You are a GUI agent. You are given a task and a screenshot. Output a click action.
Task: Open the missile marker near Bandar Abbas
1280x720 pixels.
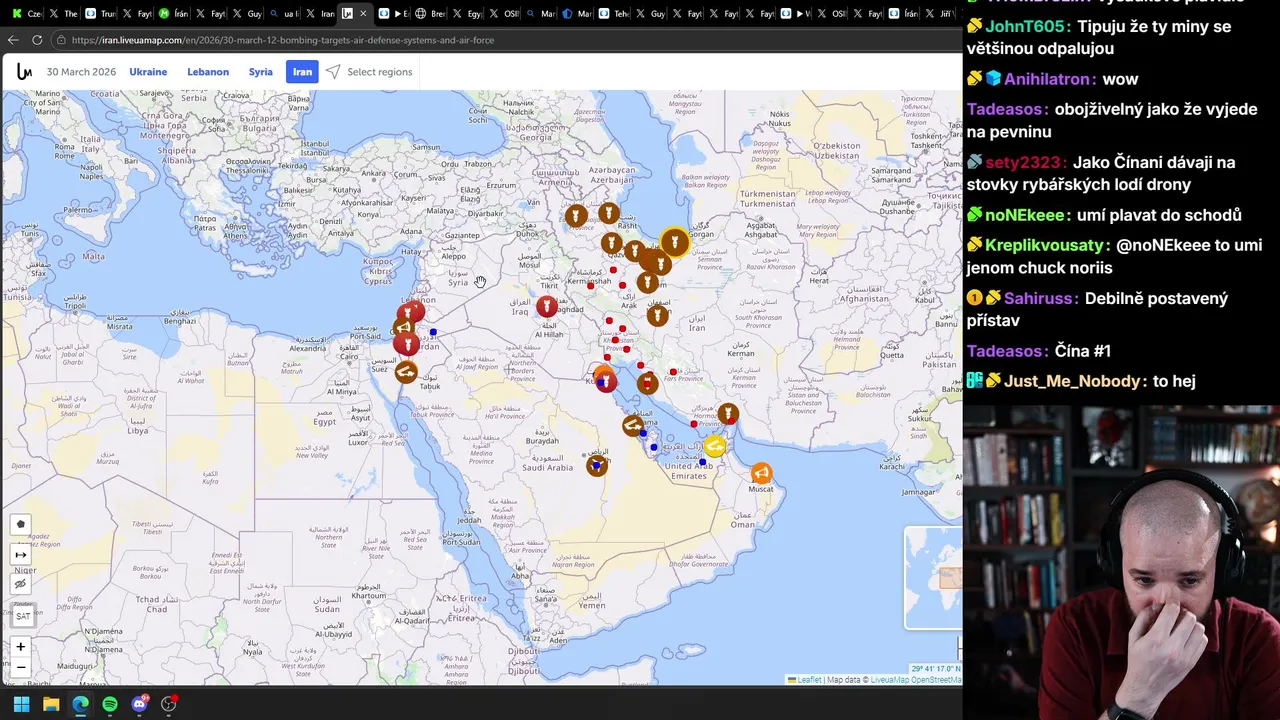click(x=728, y=413)
